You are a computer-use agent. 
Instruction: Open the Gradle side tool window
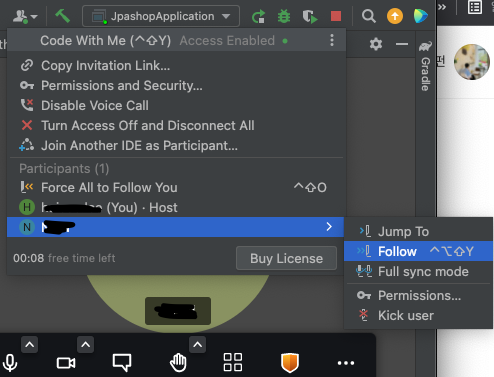point(425,66)
